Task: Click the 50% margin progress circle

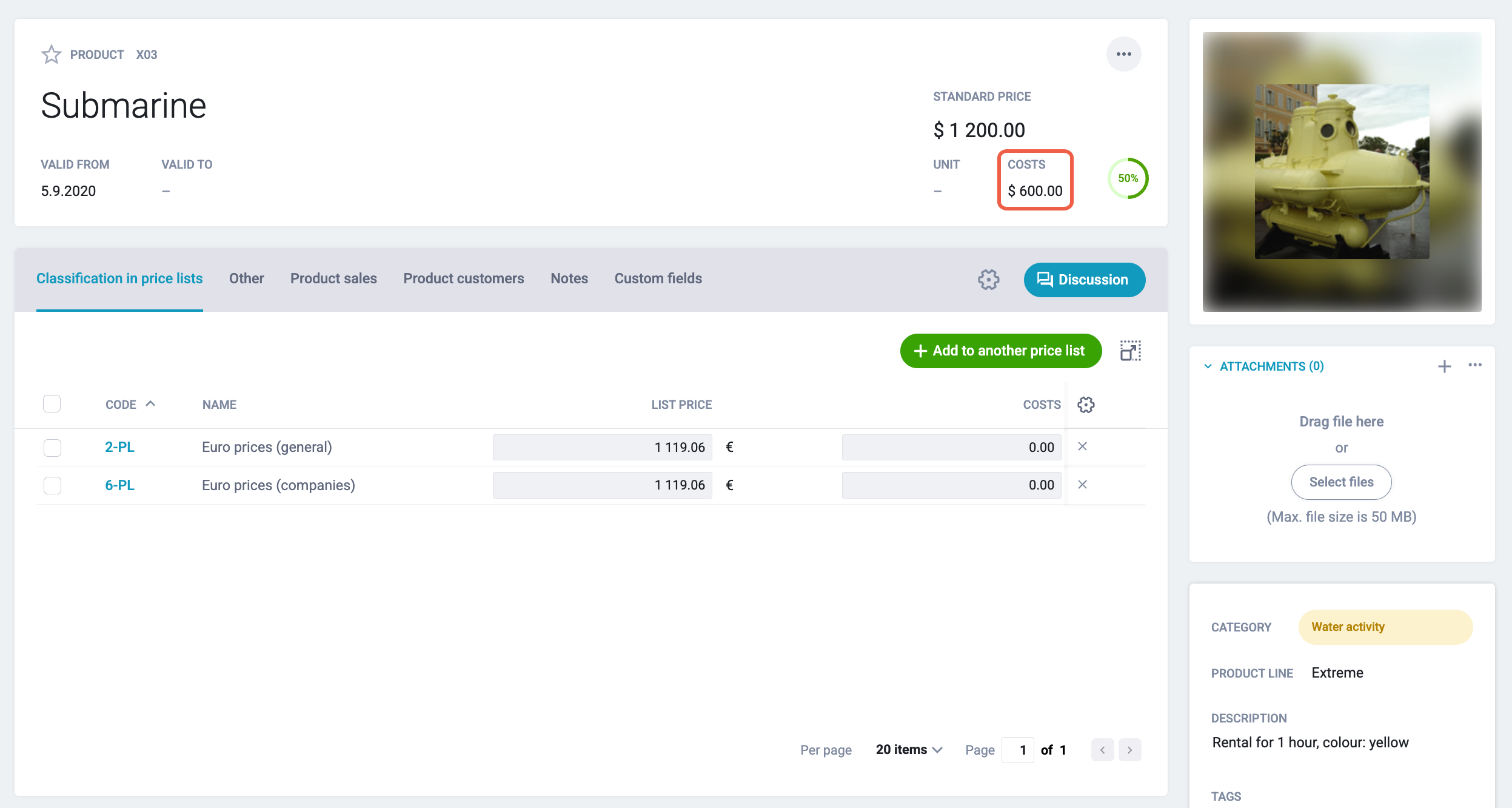Action: (1128, 178)
